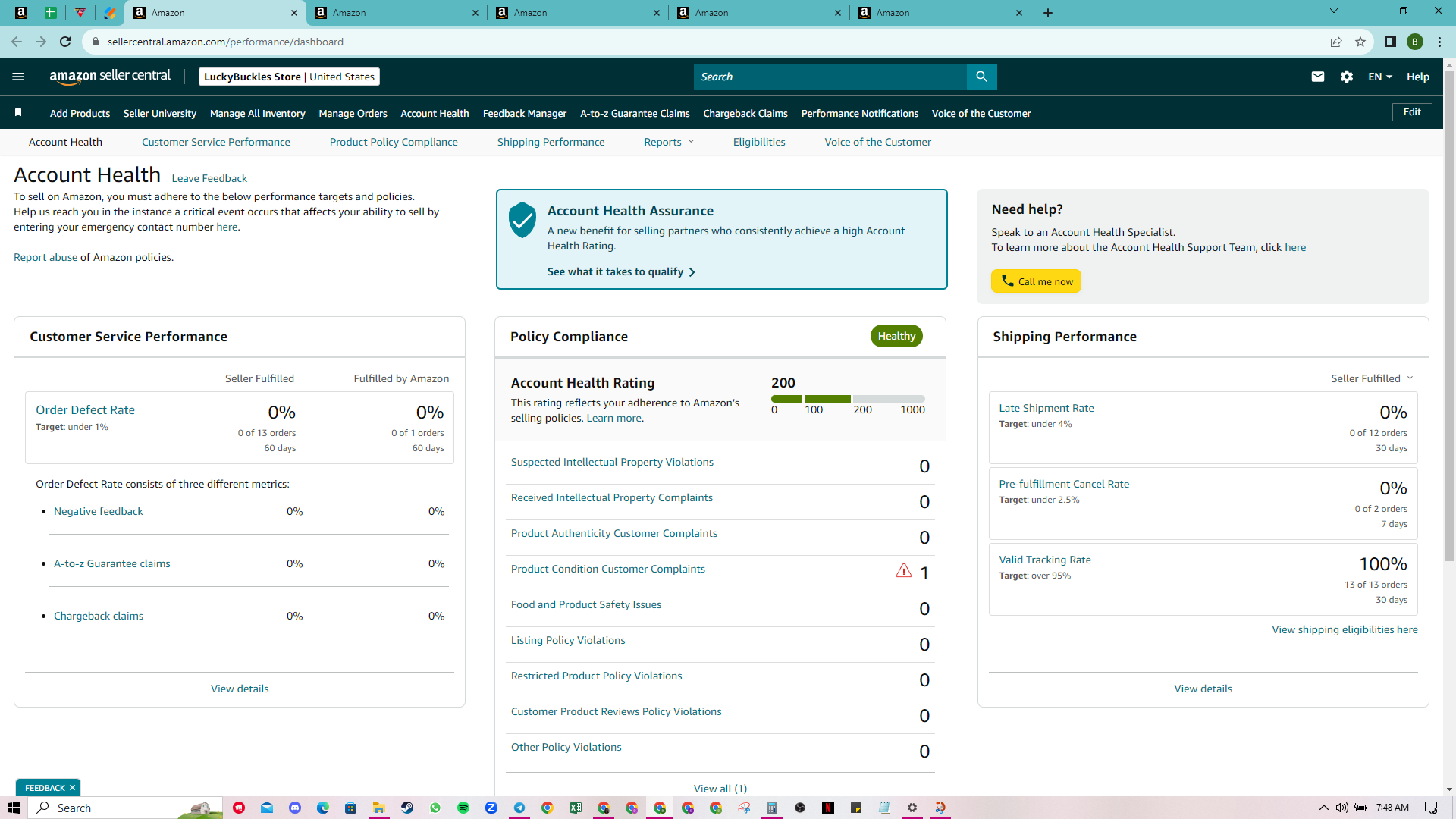
Task: Switch to the Customer Service Performance tab
Action: tap(216, 142)
